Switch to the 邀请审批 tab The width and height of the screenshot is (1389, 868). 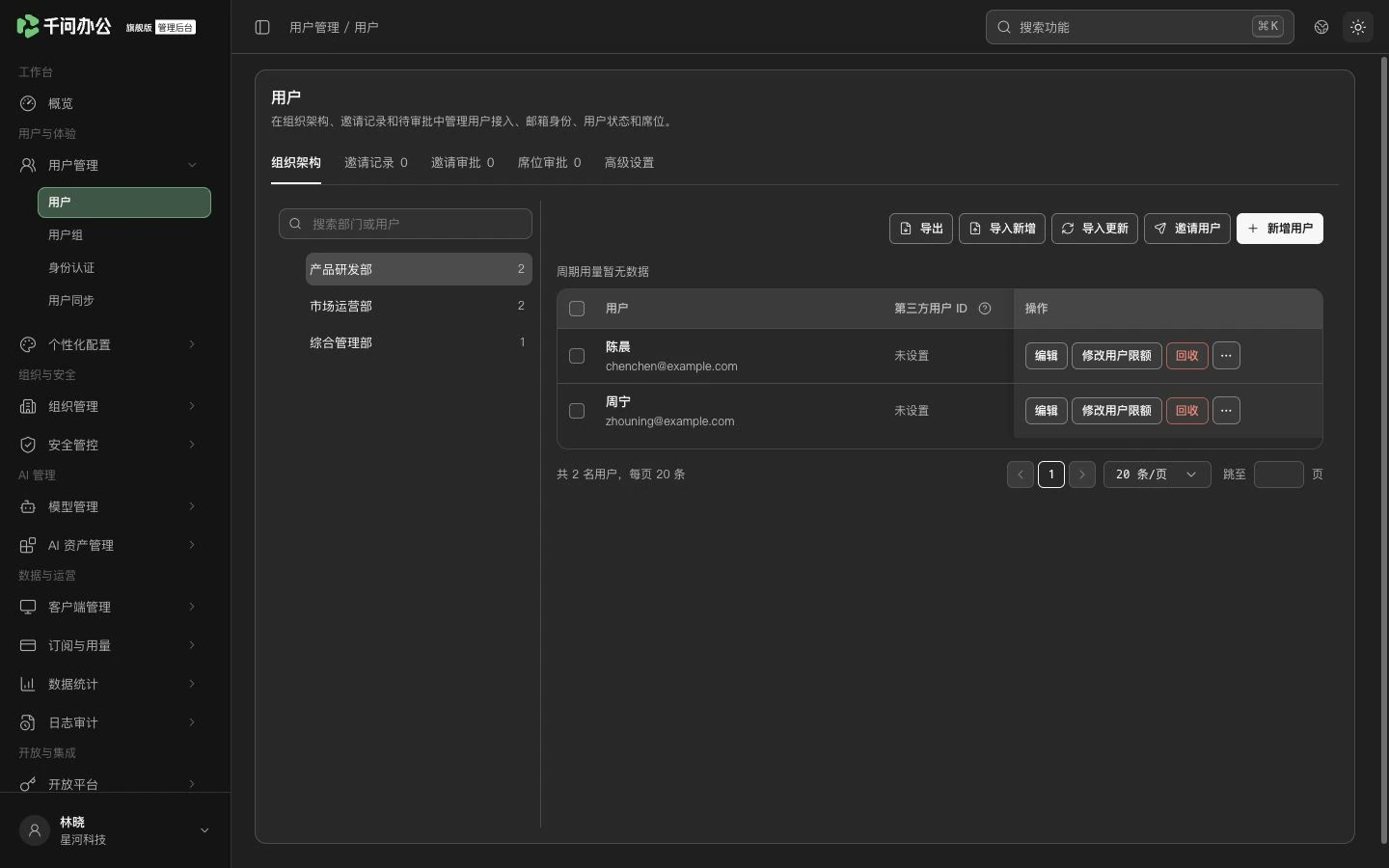pos(463,163)
